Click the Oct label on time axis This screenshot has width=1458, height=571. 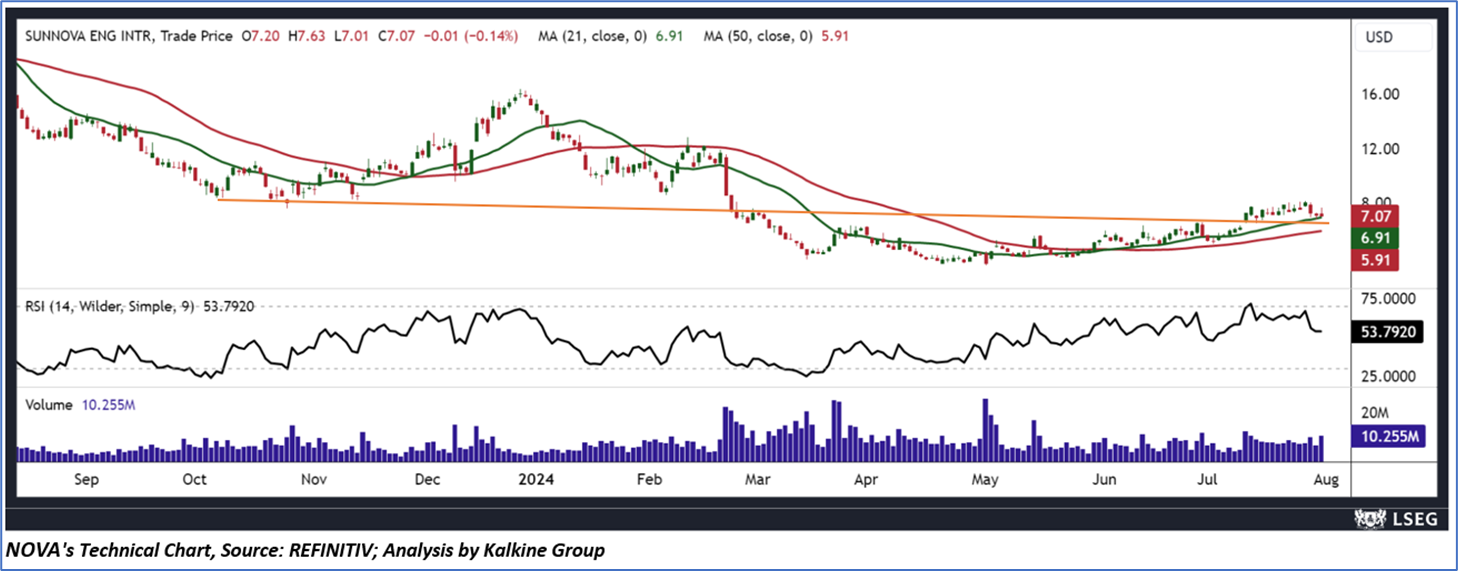click(194, 479)
